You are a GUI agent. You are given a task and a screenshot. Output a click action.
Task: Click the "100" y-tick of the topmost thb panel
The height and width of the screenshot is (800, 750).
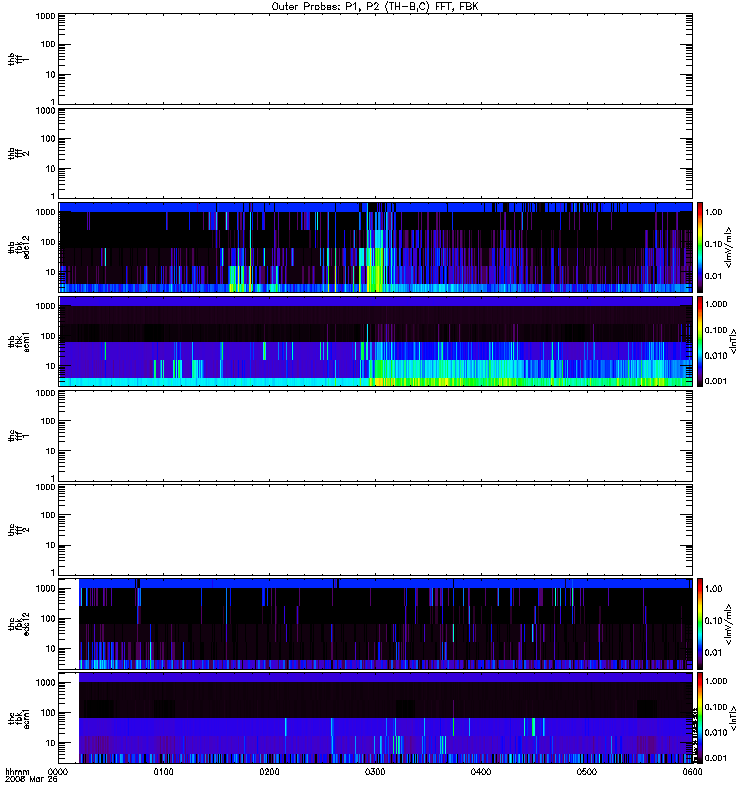[48, 44]
